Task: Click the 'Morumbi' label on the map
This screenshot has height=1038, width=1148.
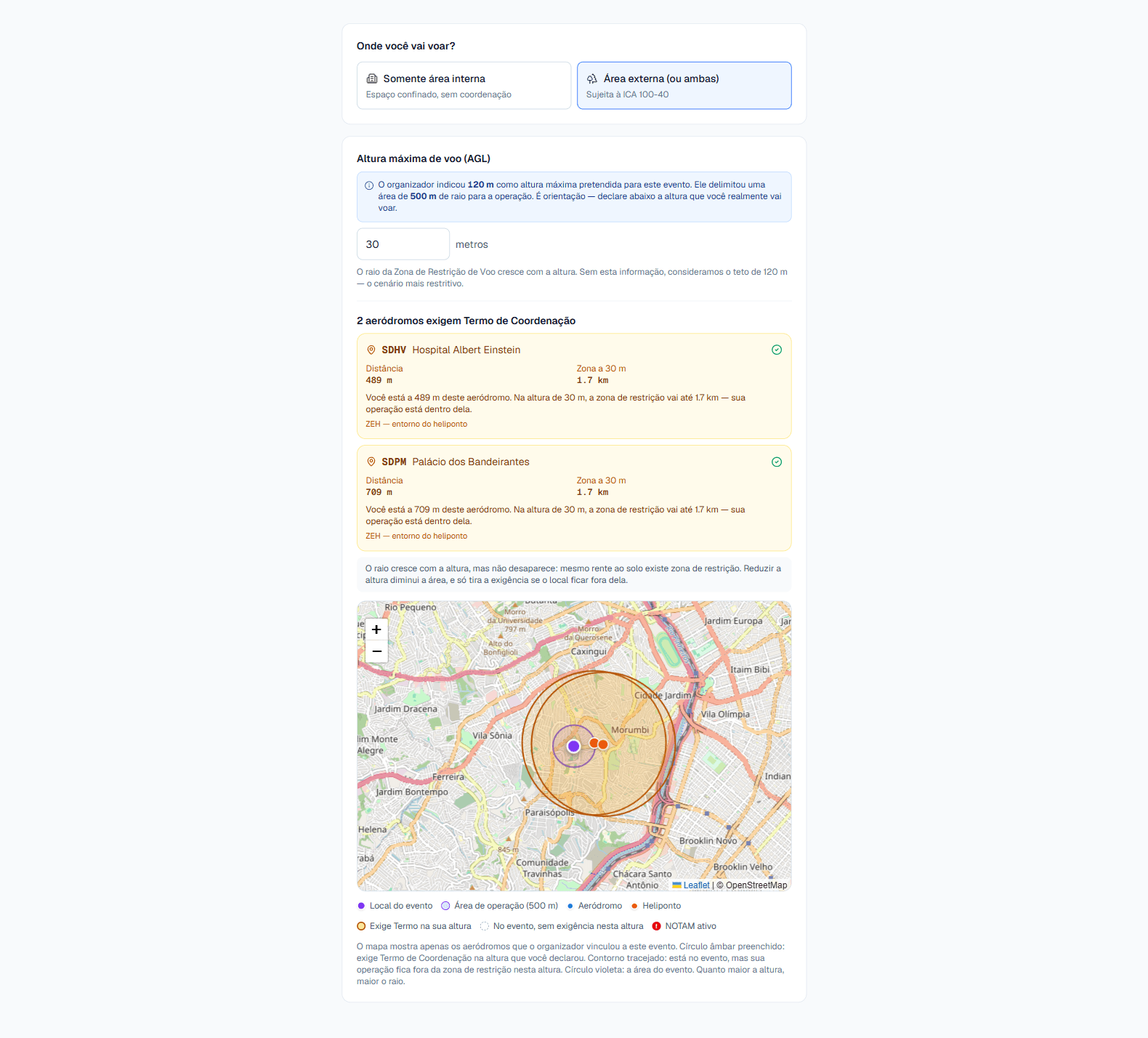Action: [x=630, y=730]
